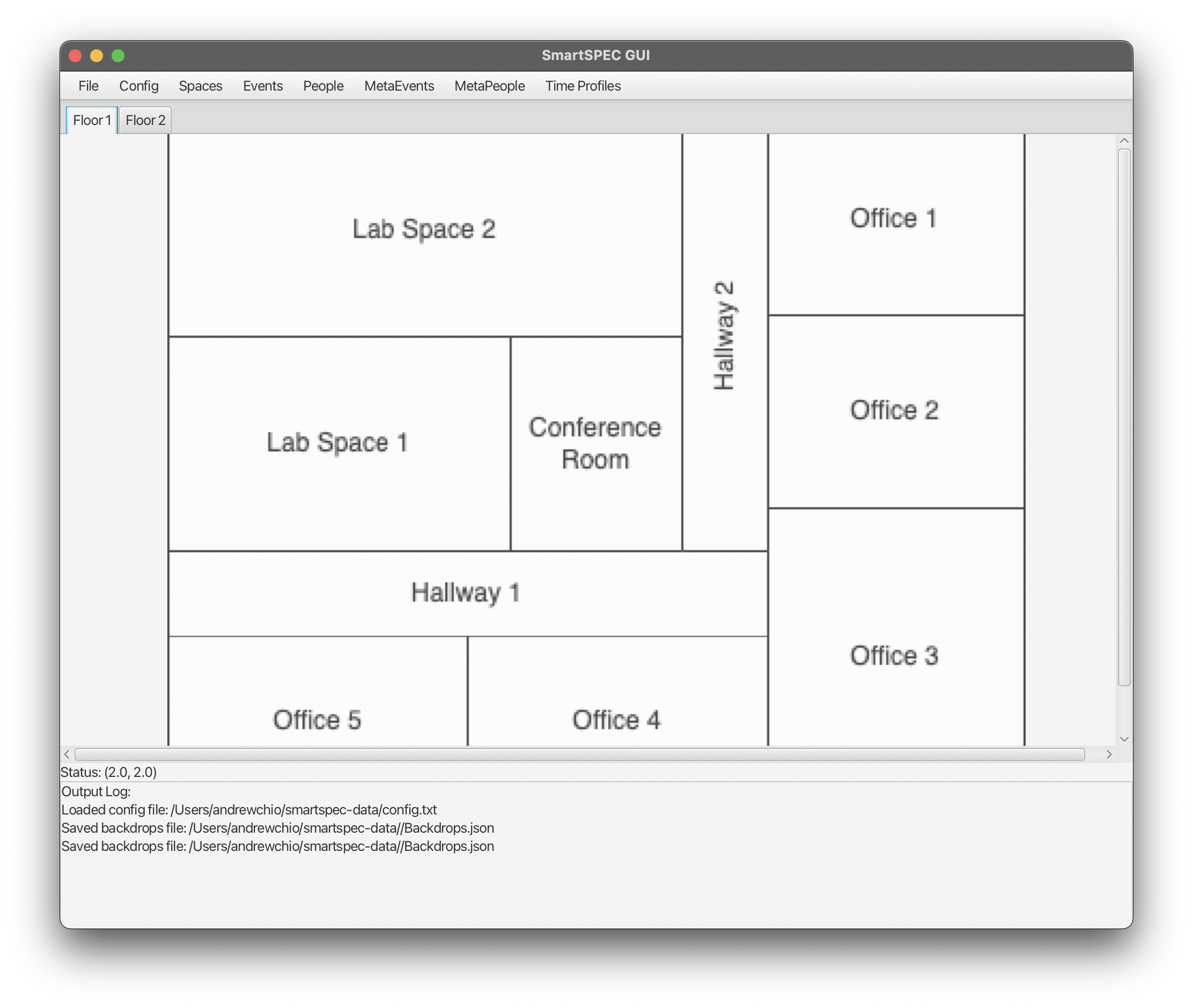Select the Office 5 room
This screenshot has height=1008, width=1193.
click(x=318, y=691)
